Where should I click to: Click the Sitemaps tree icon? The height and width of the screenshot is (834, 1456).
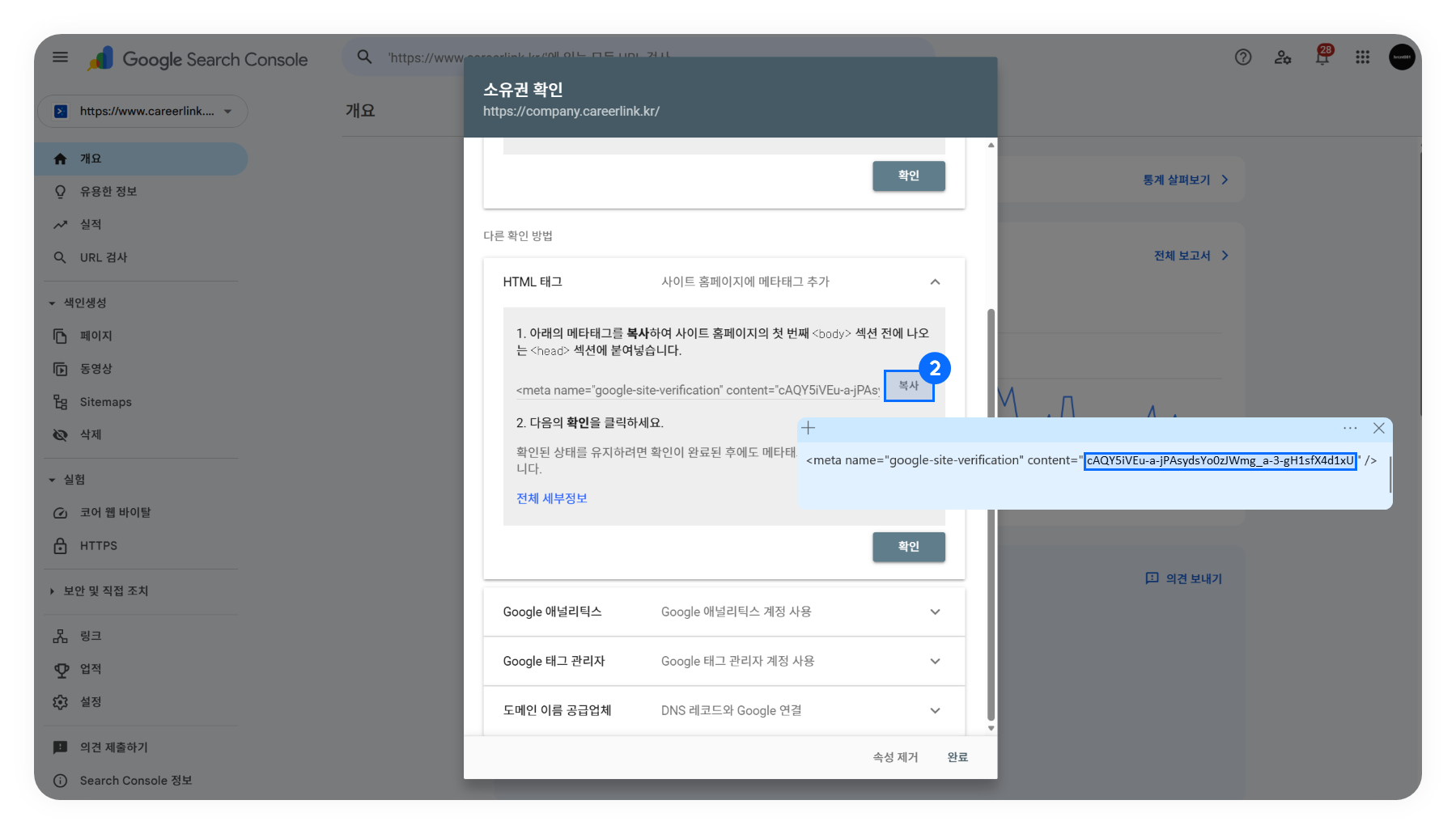pyautogui.click(x=60, y=402)
